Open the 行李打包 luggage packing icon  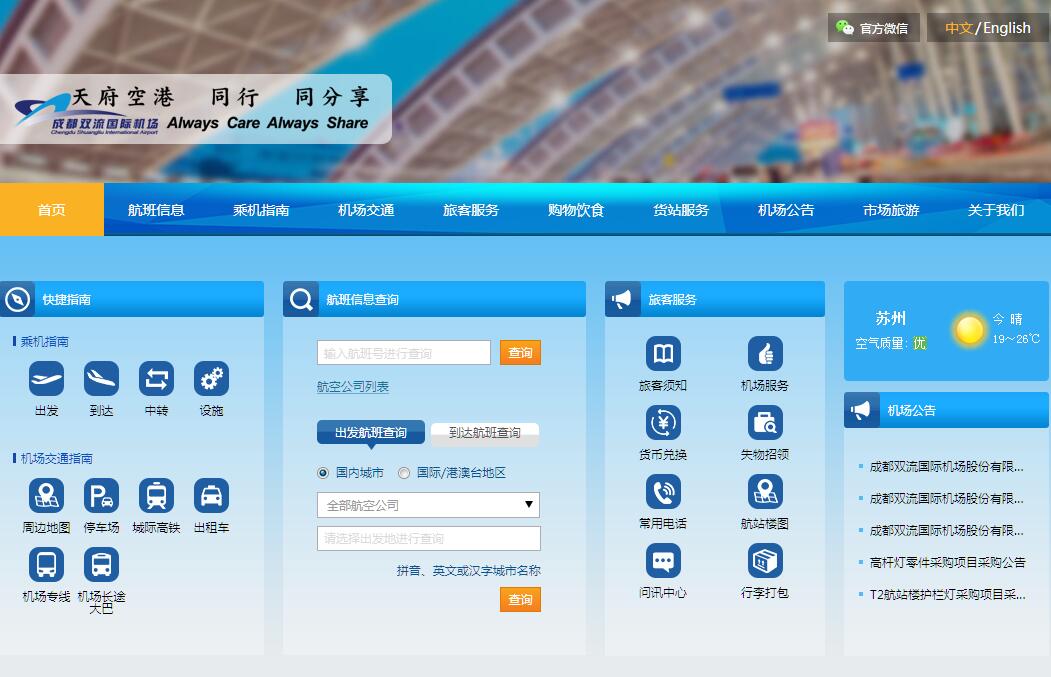tap(765, 560)
